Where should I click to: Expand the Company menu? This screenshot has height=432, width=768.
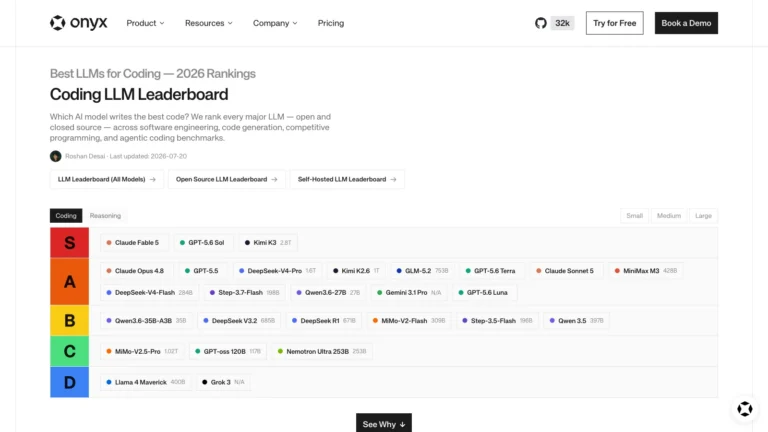[x=275, y=23]
